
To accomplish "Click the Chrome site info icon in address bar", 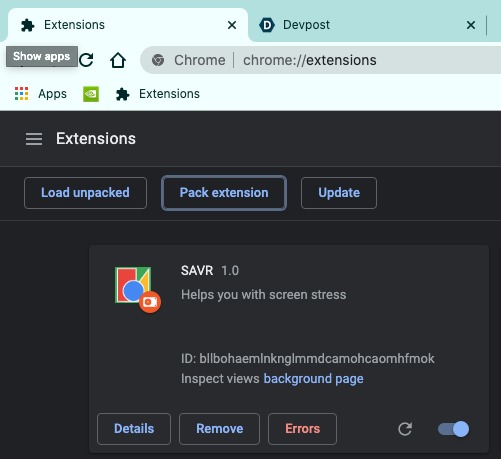I will pyautogui.click(x=158, y=60).
